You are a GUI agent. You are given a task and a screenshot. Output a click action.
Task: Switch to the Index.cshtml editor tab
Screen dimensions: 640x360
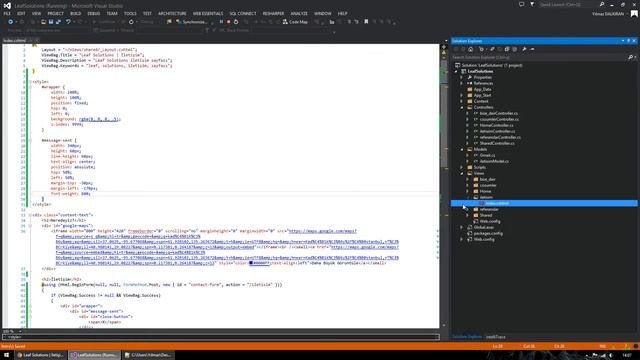point(15,40)
